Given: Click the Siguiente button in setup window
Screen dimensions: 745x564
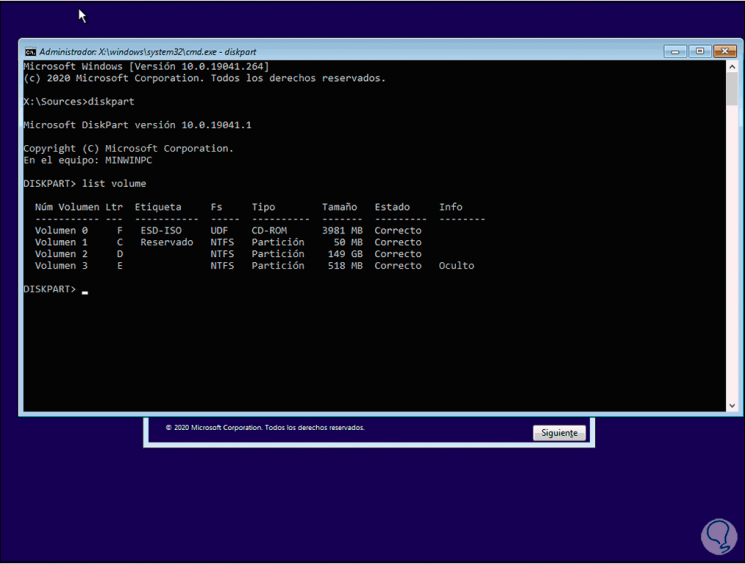Looking at the screenshot, I should pos(559,433).
